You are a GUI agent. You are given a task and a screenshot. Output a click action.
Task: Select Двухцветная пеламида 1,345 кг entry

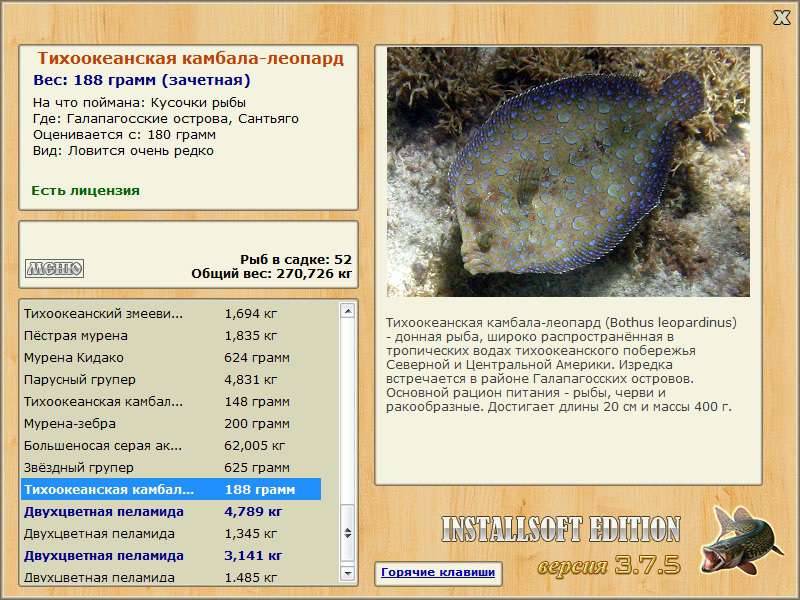[171, 534]
